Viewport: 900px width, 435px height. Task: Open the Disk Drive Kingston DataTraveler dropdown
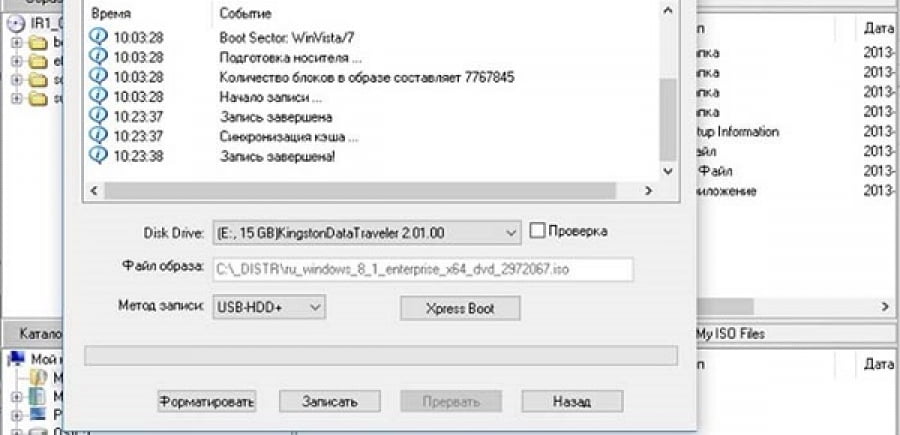coord(367,233)
